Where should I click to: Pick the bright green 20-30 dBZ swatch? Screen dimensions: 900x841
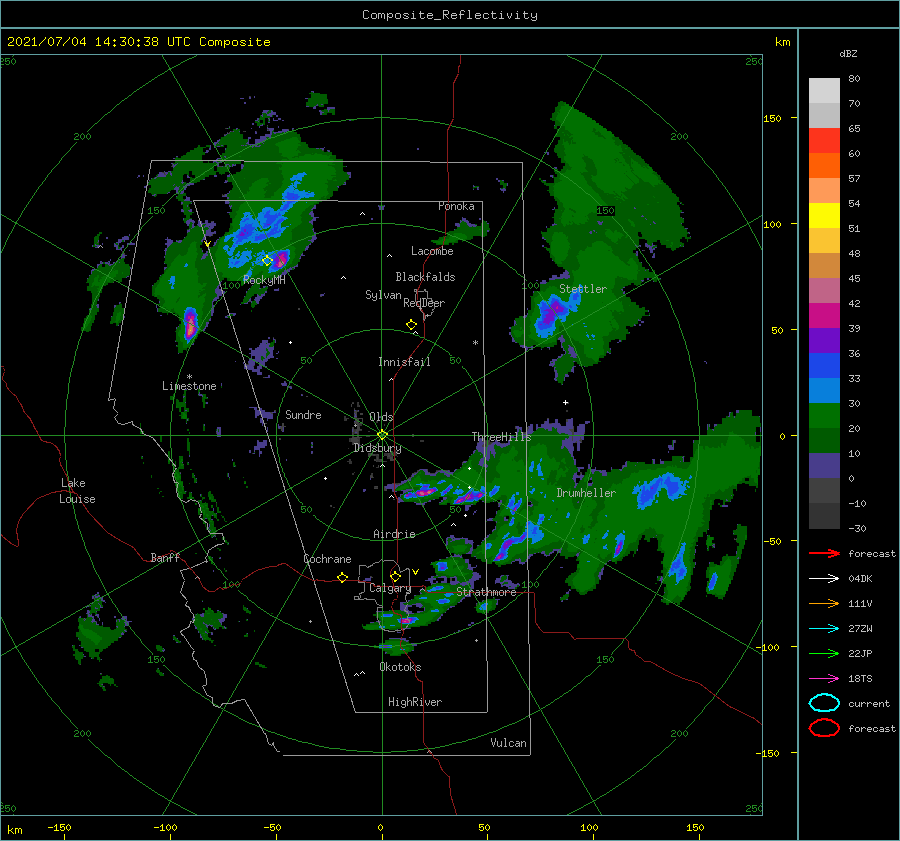pos(824,415)
